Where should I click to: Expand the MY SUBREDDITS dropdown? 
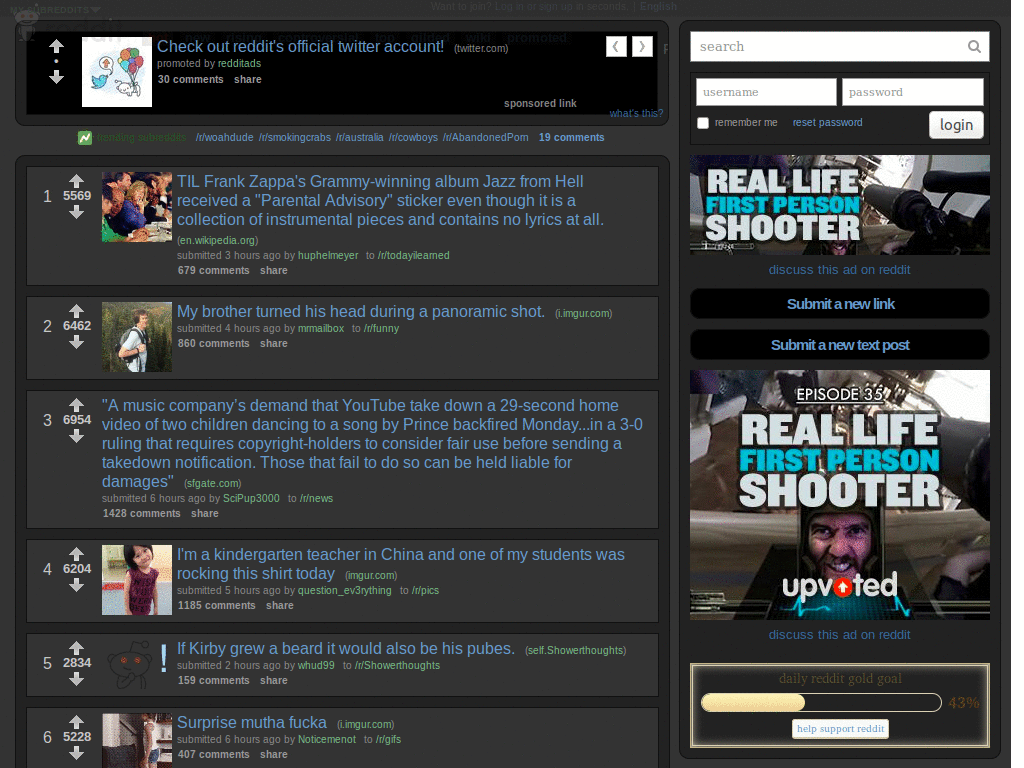(55, 10)
